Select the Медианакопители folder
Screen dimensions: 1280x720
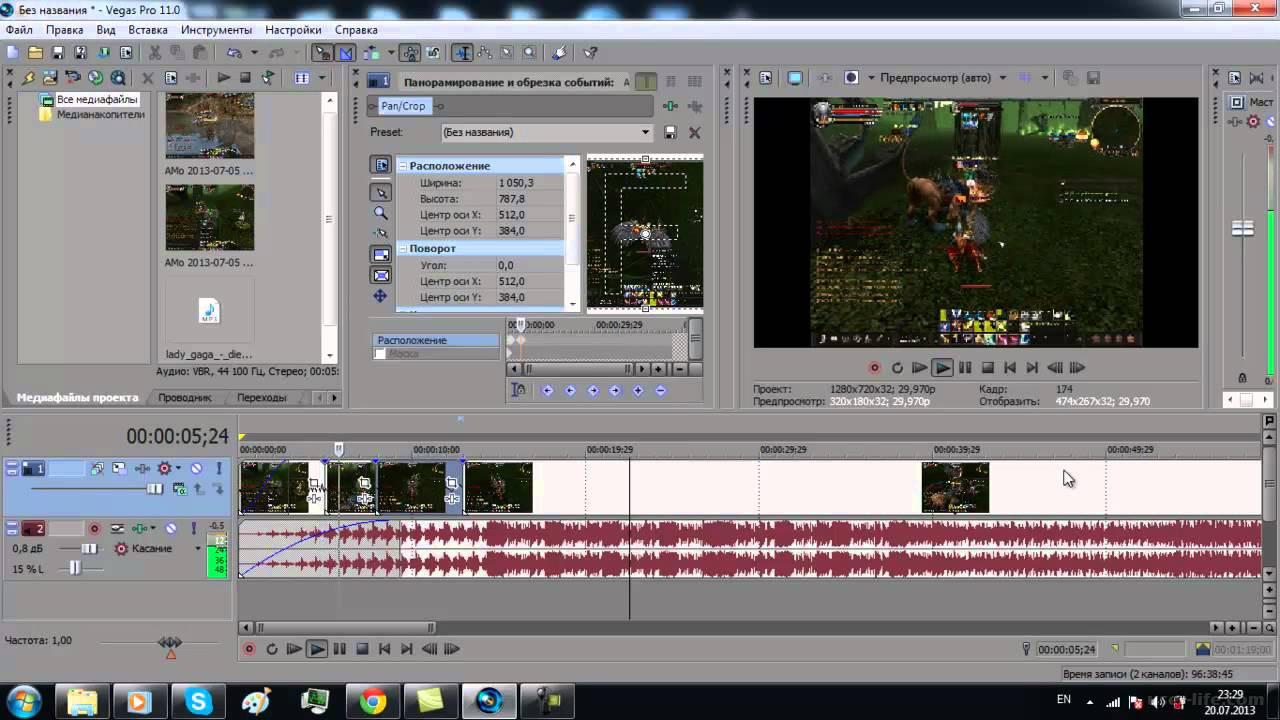100,114
